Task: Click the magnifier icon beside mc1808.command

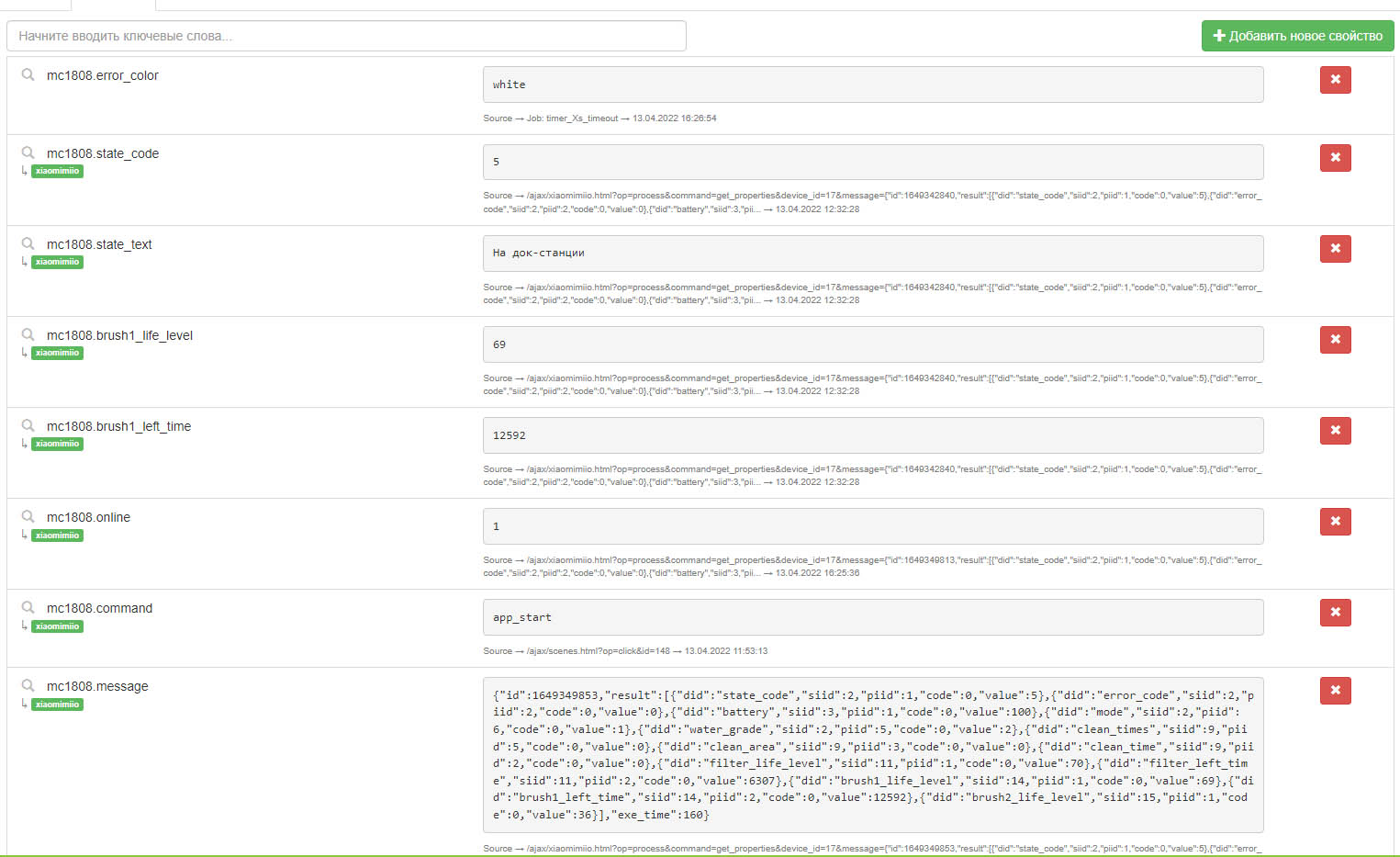Action: pos(28,607)
